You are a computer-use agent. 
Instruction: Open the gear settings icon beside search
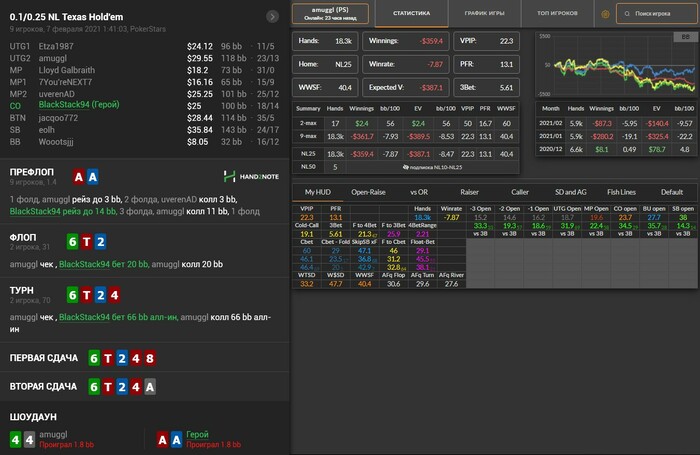coord(605,14)
